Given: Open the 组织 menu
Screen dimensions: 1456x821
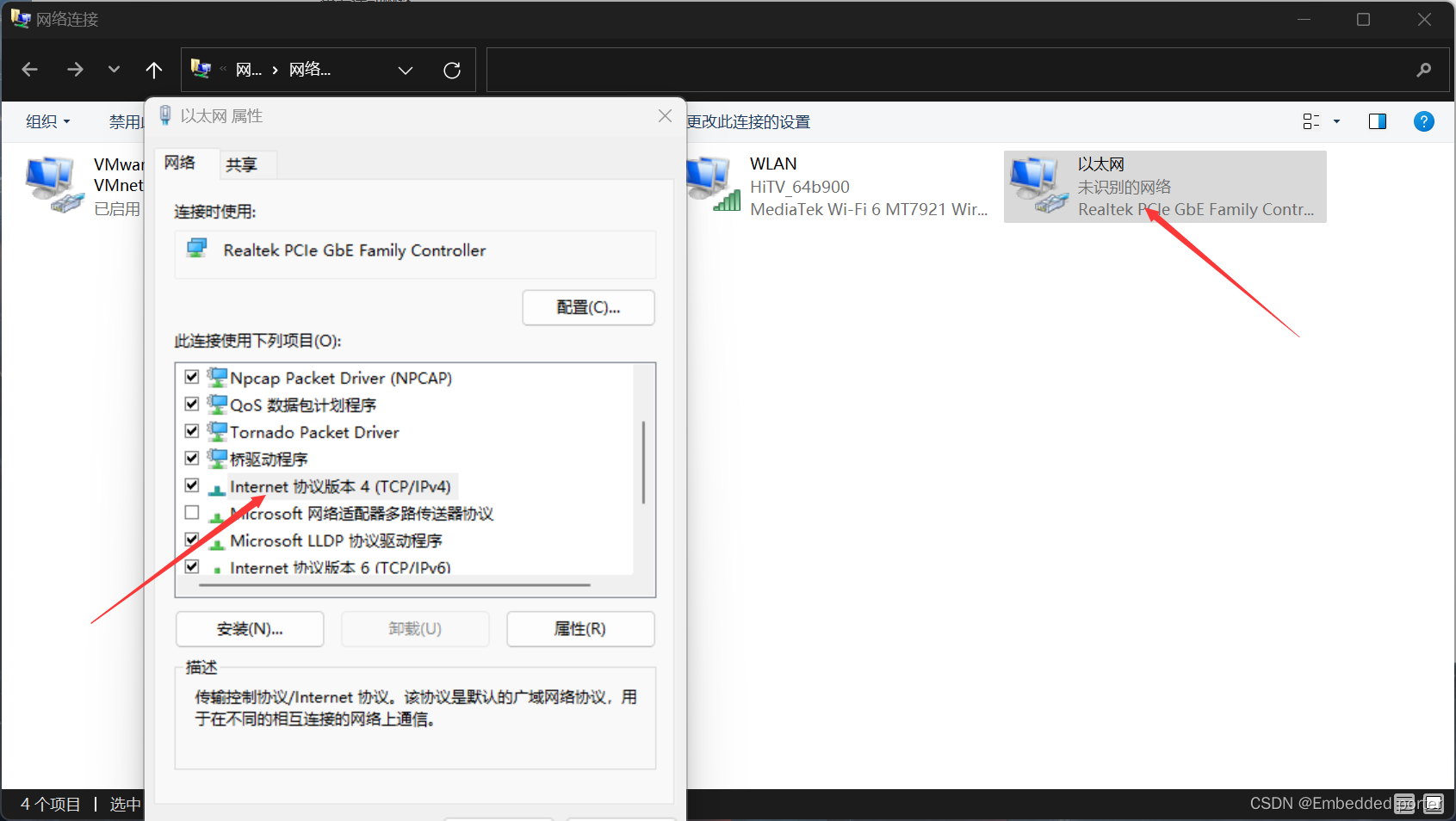Looking at the screenshot, I should pyautogui.click(x=47, y=121).
